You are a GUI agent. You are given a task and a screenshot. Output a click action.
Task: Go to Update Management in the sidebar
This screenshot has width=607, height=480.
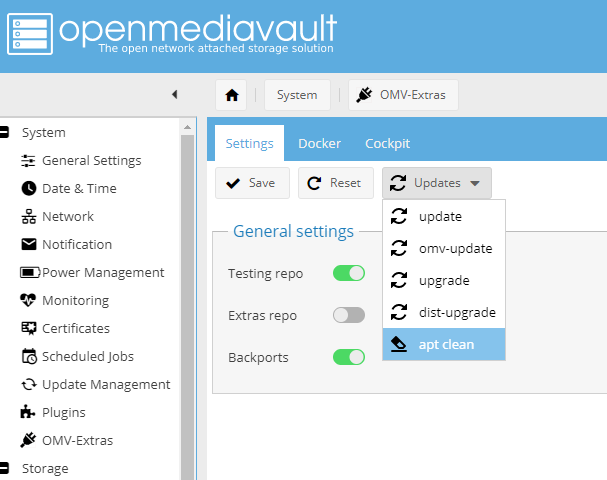[106, 384]
